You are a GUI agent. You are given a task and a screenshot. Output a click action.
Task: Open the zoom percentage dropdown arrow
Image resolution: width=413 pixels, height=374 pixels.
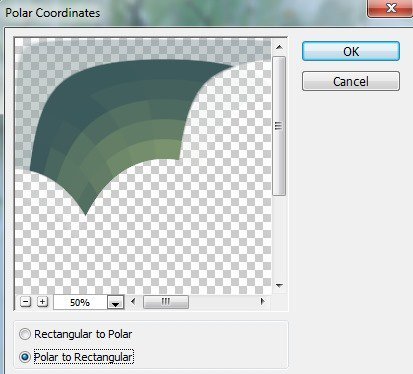click(116, 303)
